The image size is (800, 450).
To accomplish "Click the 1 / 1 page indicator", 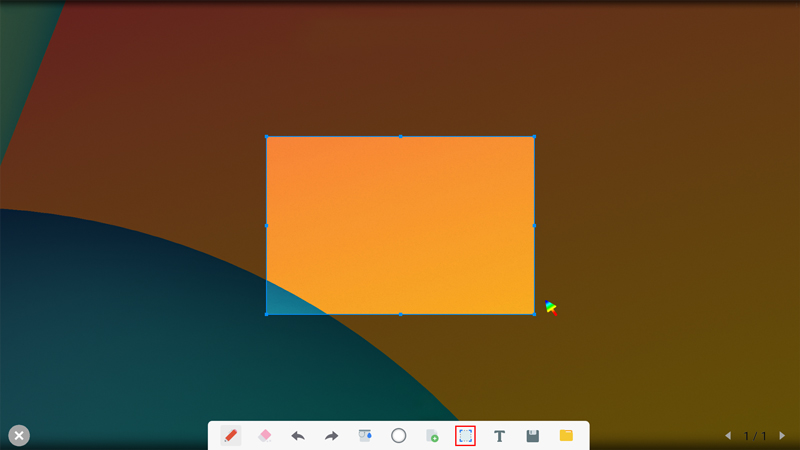I will (x=755, y=436).
